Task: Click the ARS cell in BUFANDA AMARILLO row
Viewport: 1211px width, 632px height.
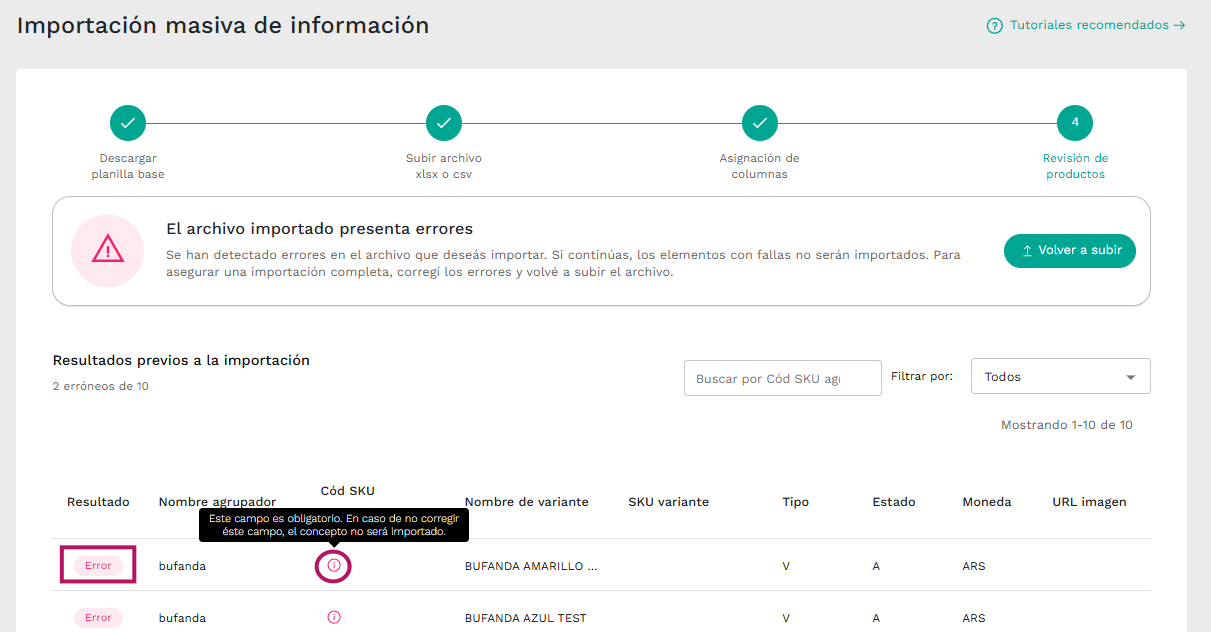Action: click(x=974, y=566)
